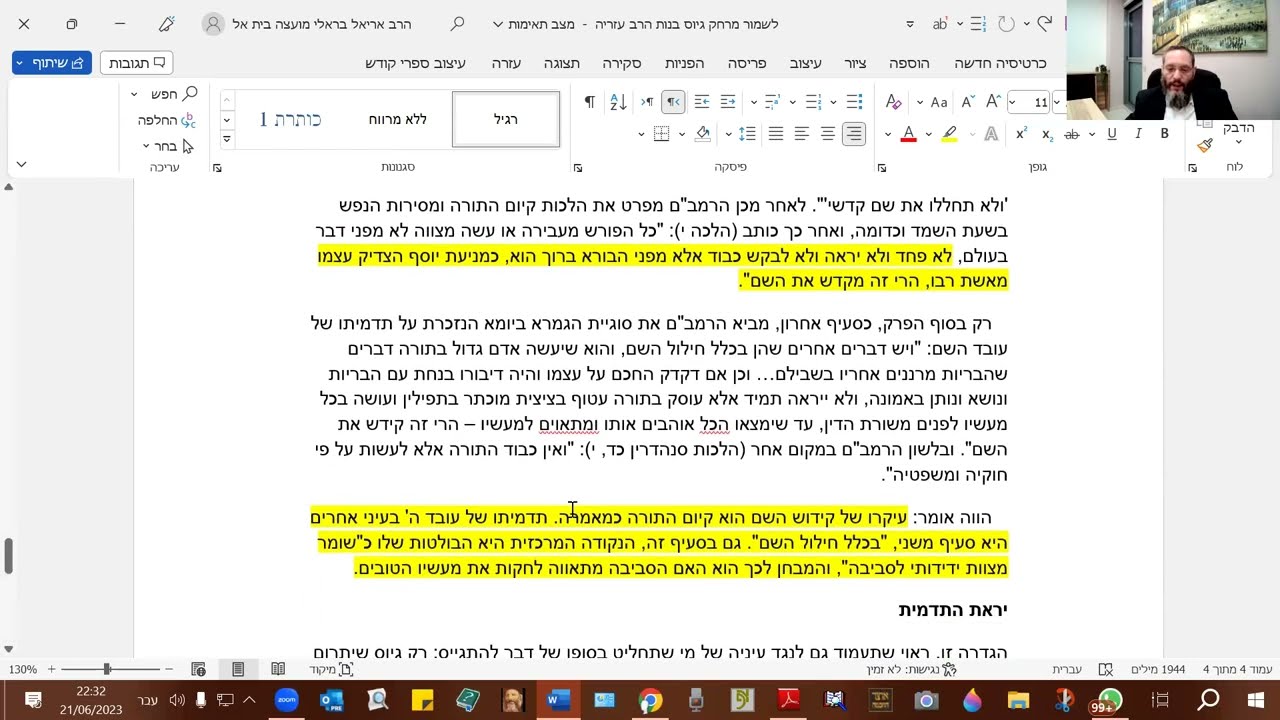
Task: Click the zoom slider in status bar
Action: coord(107,669)
